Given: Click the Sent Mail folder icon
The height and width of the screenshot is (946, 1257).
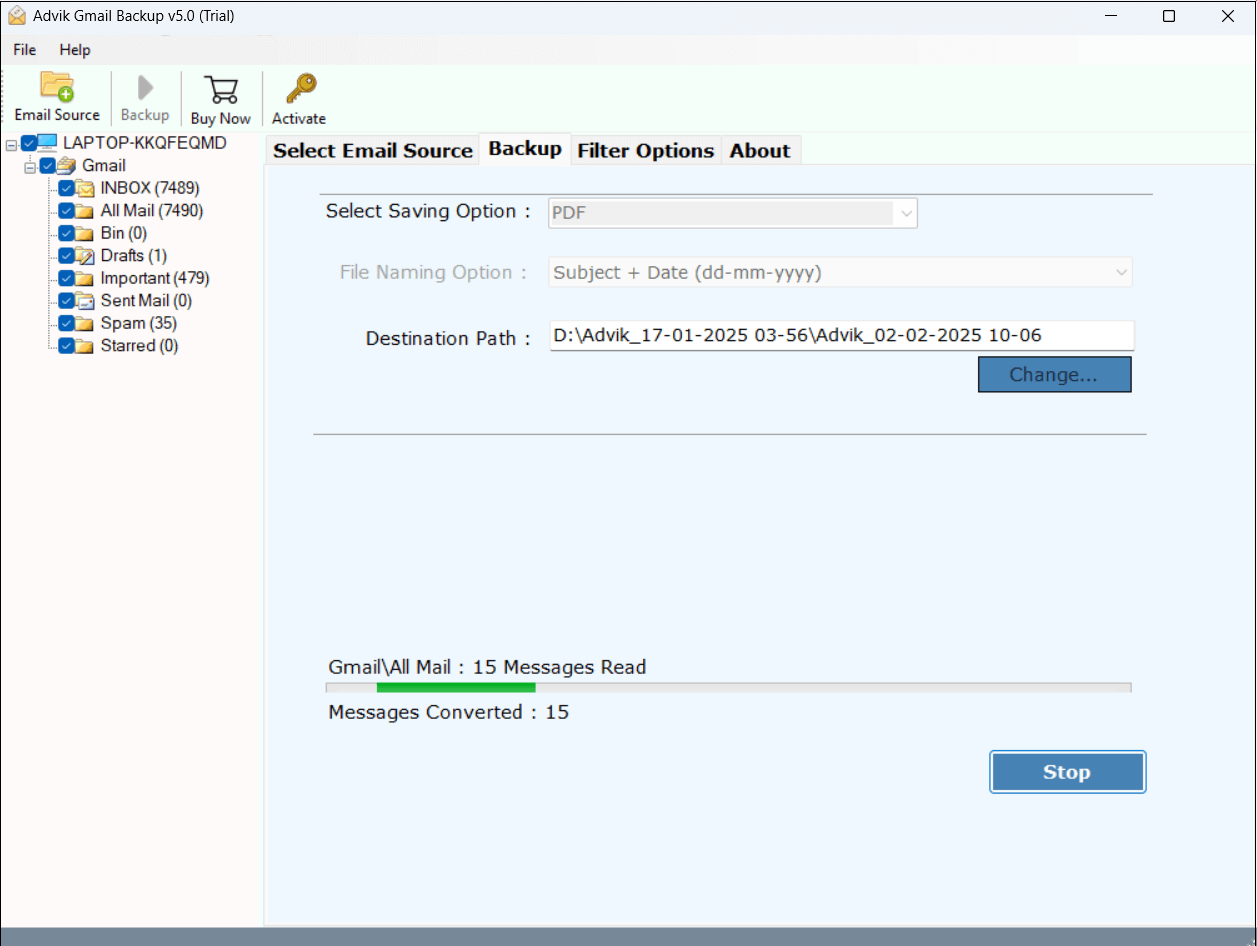Looking at the screenshot, I should tap(86, 301).
